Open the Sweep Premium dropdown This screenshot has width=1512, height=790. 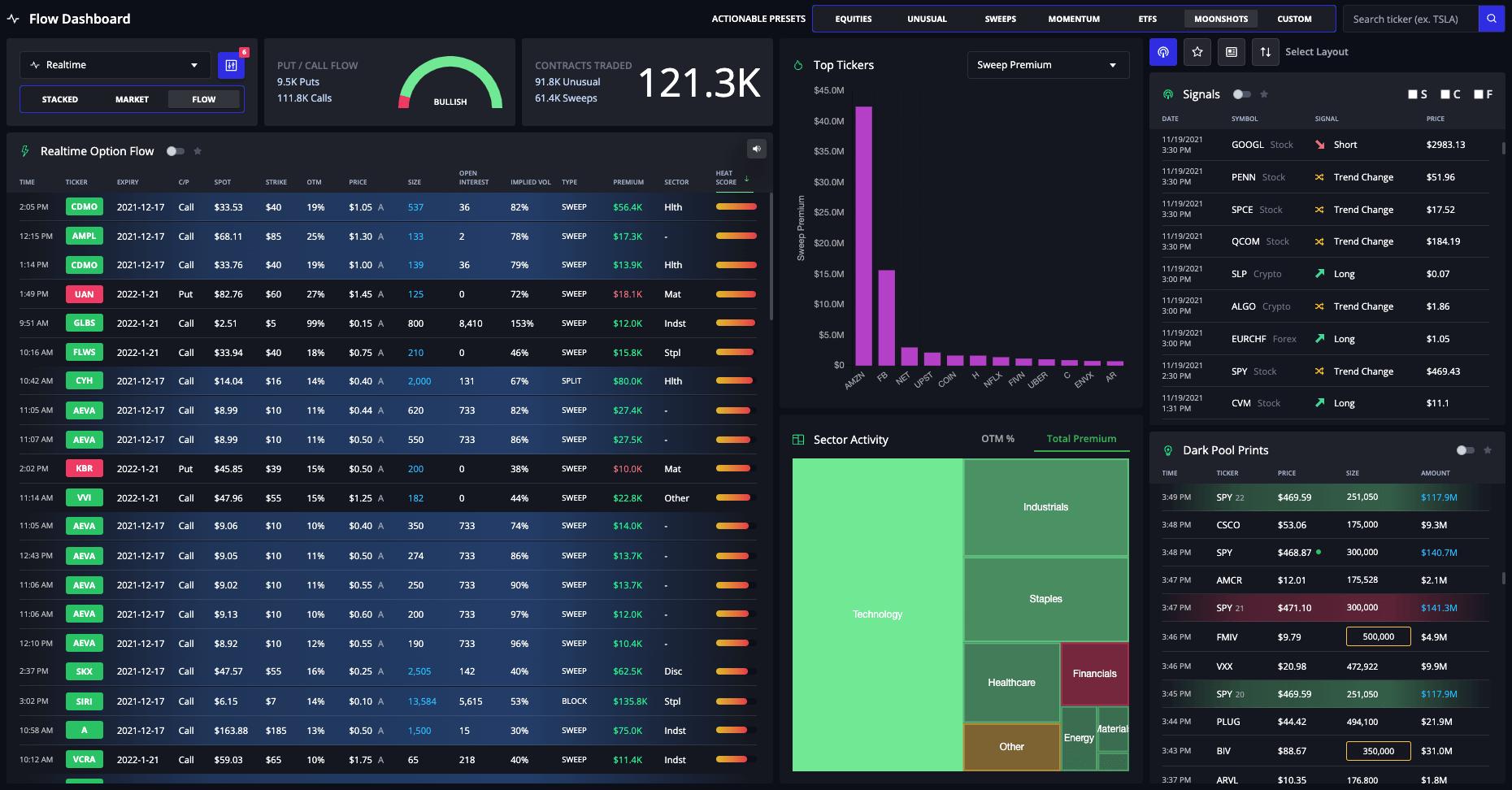(x=1048, y=65)
